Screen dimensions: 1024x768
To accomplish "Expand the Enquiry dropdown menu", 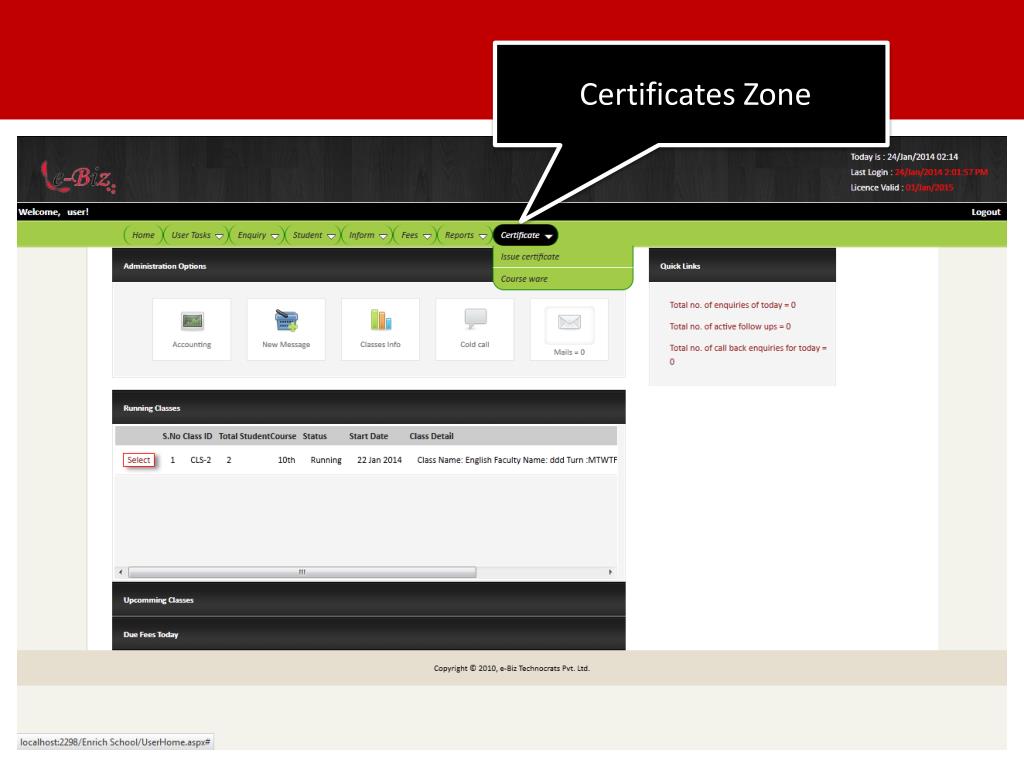I will [257, 235].
